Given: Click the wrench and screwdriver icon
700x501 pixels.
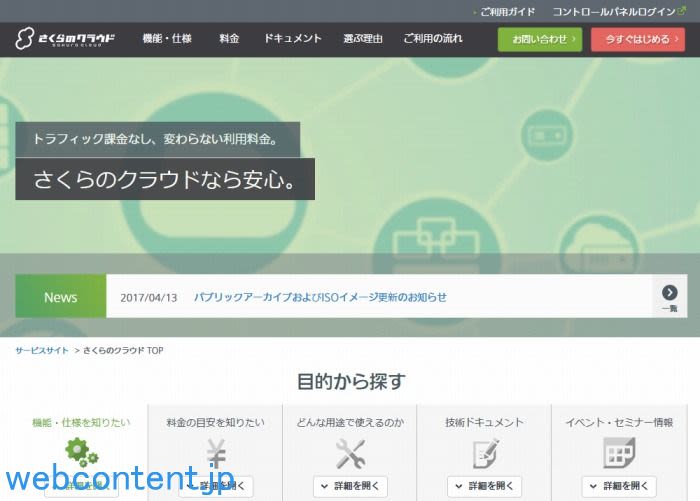Looking at the screenshot, I should tap(350, 453).
